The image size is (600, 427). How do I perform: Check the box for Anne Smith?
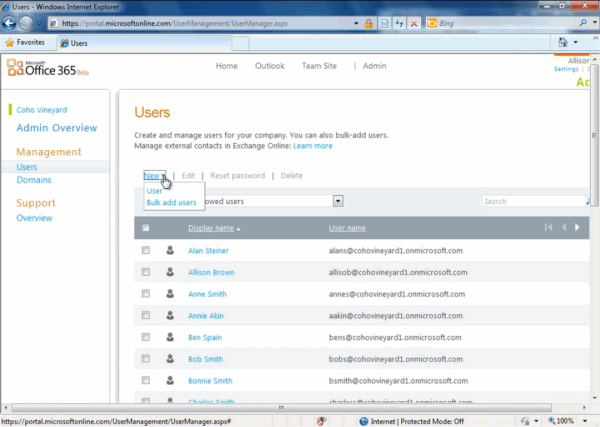point(145,293)
